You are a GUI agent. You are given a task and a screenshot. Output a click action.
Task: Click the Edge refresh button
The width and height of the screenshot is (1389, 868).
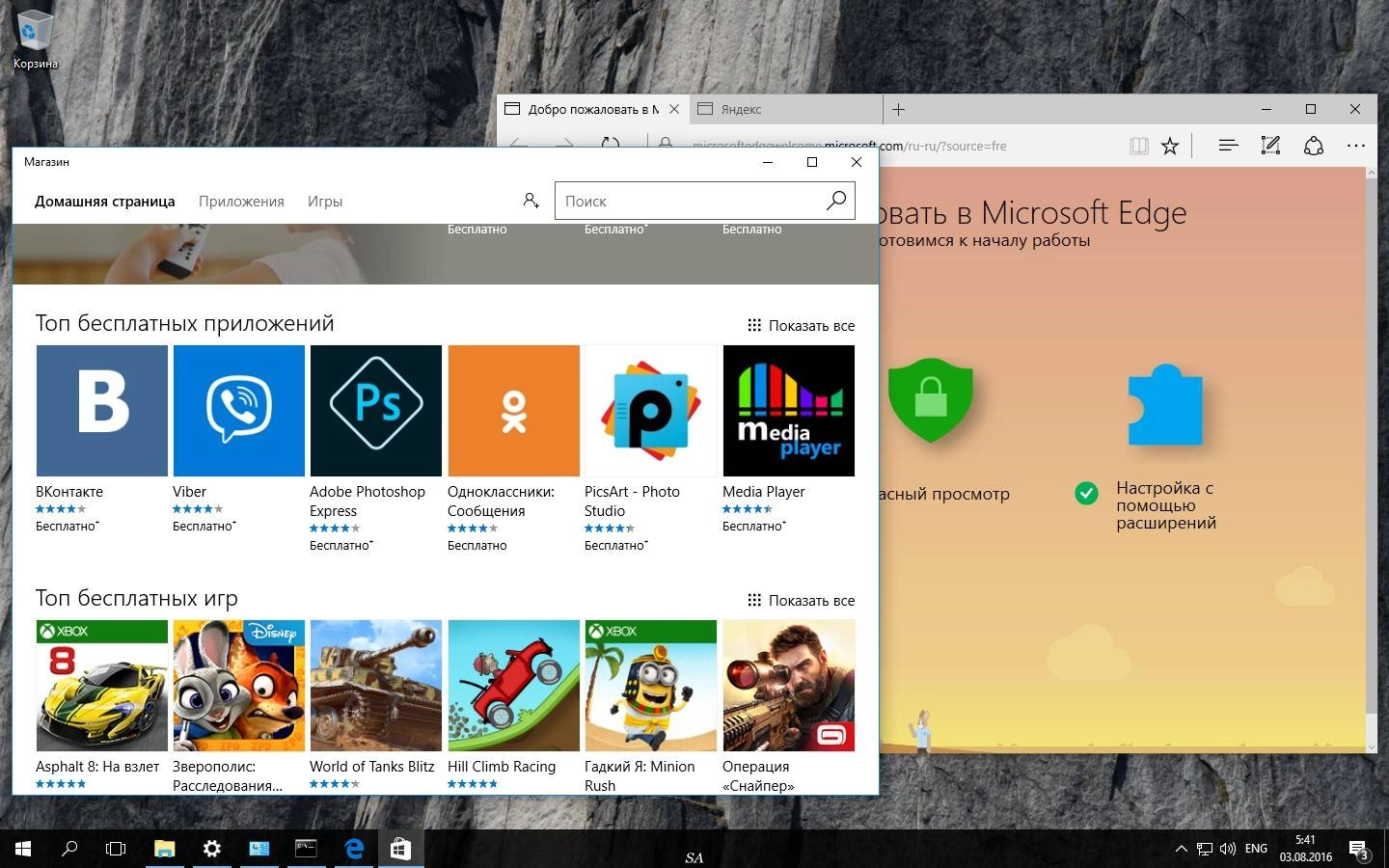[x=610, y=143]
